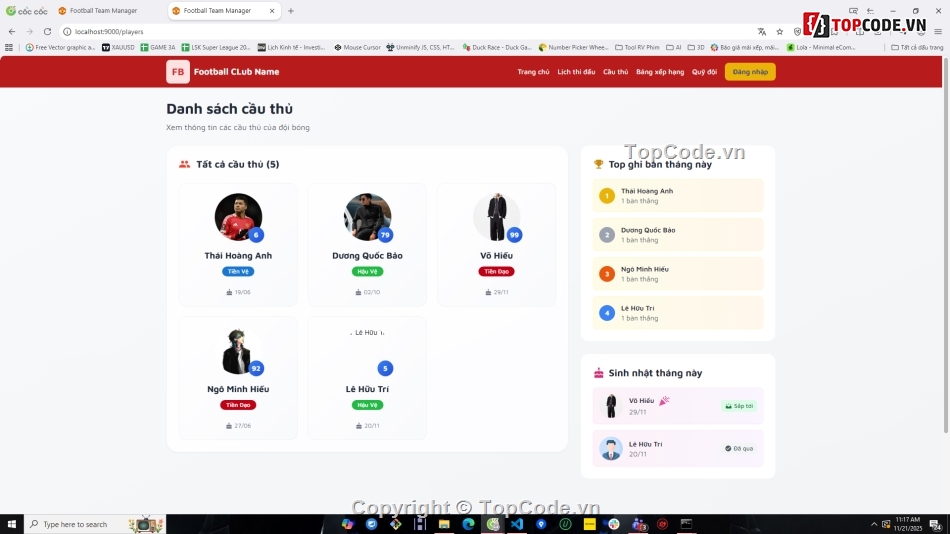
Task: Click the group icon beside Tất cả cầu thủ
Action: (184, 164)
